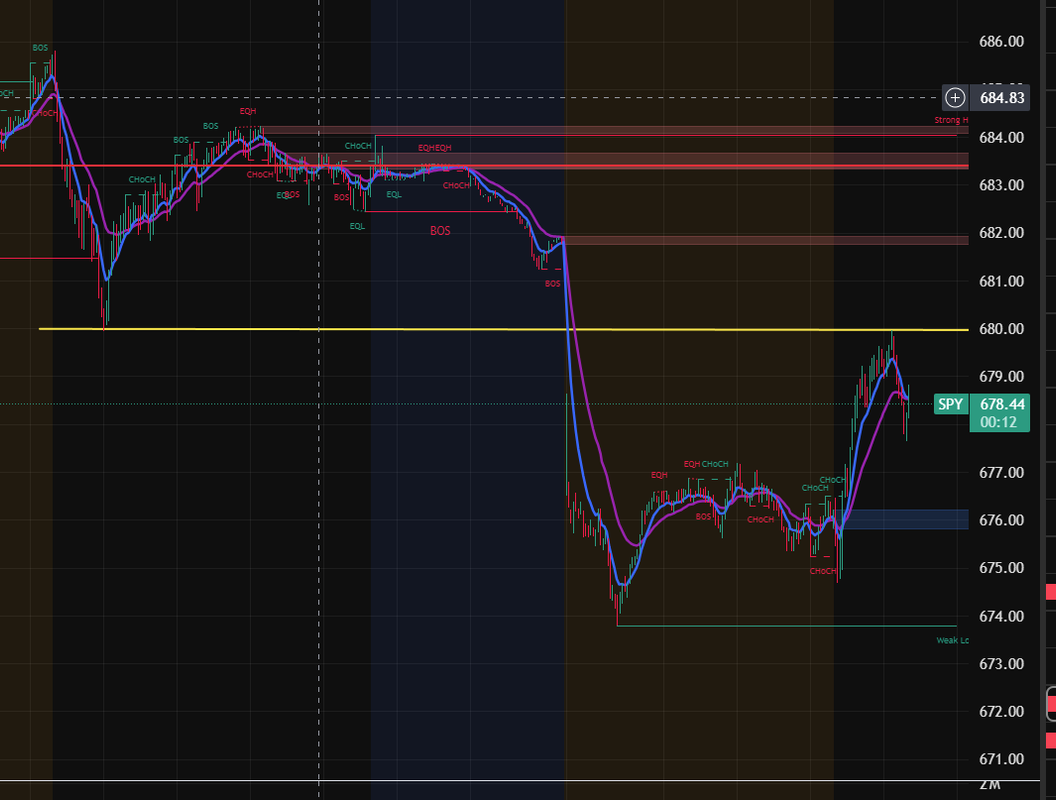Click the 678.44 current price label
The height and width of the screenshot is (800, 1056).
(x=1001, y=404)
